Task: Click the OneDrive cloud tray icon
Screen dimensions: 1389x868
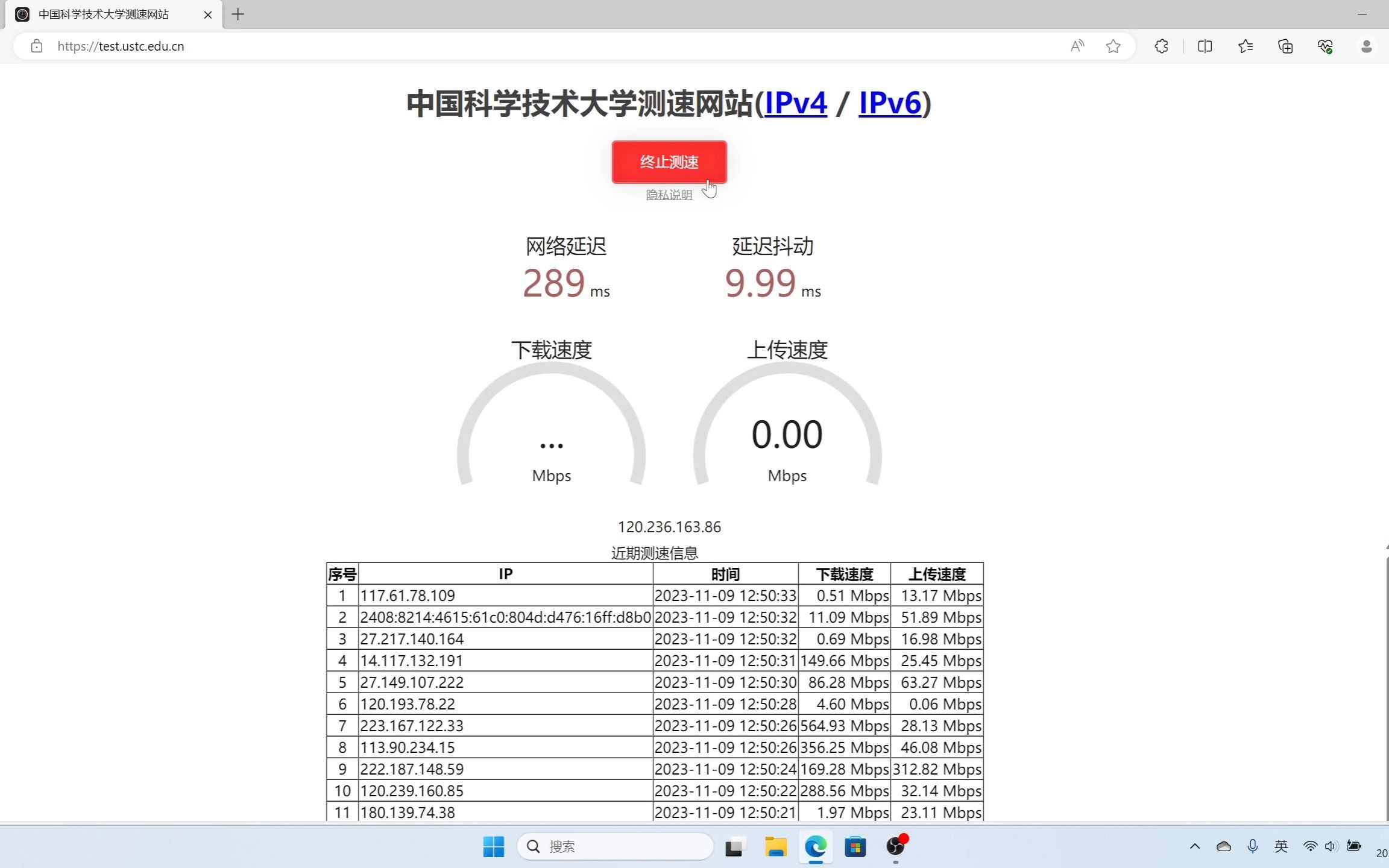Action: coord(1224,846)
